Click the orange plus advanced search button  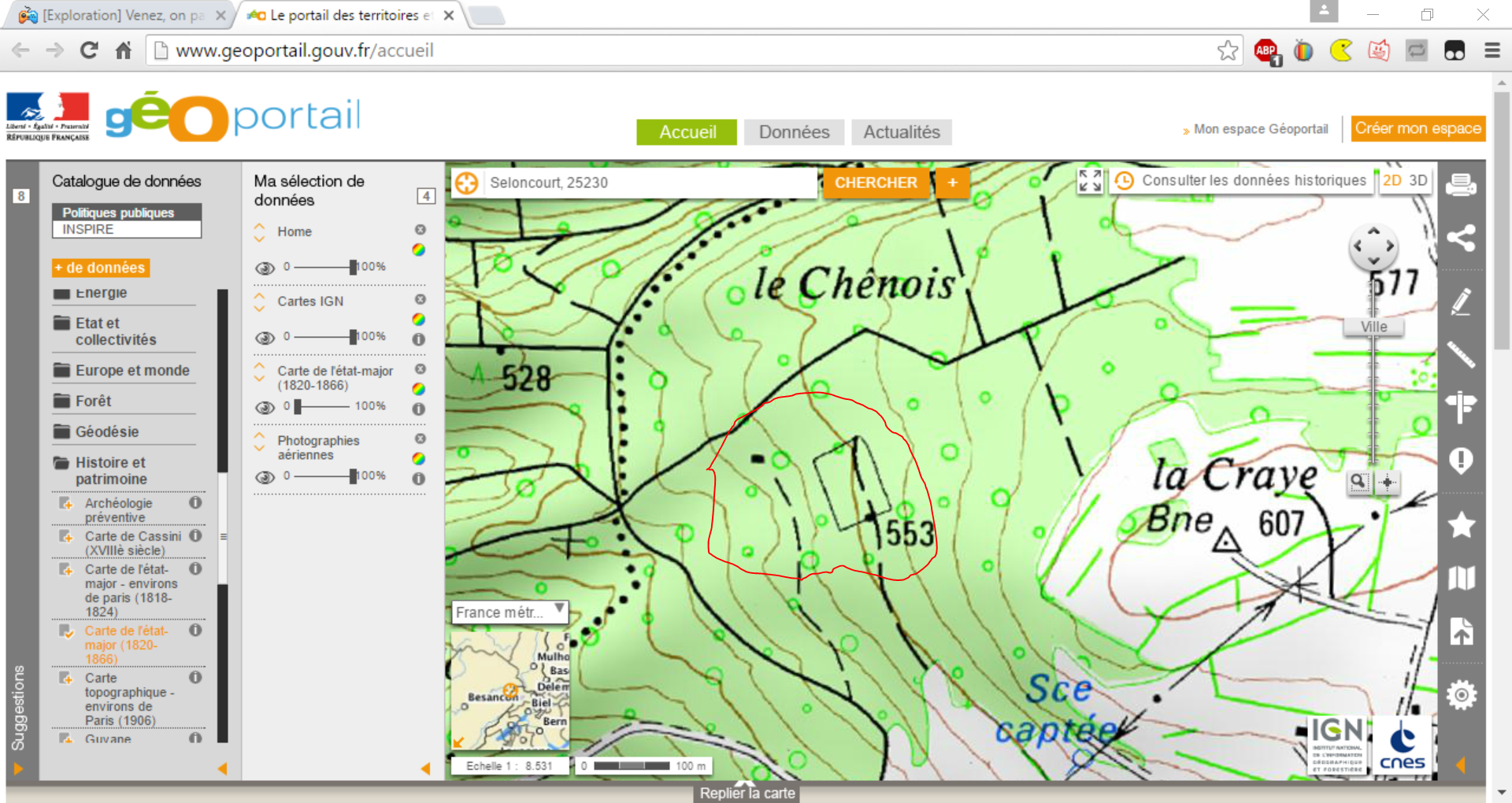pyautogui.click(x=952, y=183)
